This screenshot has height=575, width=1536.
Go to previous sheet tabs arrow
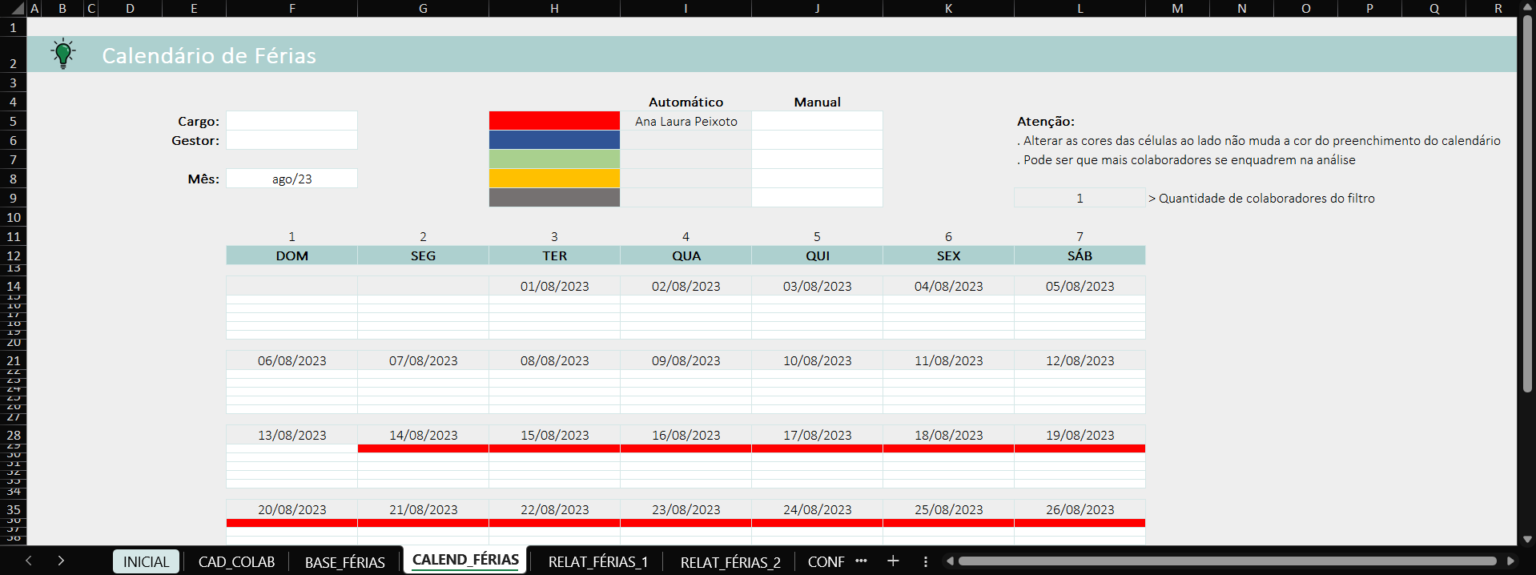[x=28, y=561]
